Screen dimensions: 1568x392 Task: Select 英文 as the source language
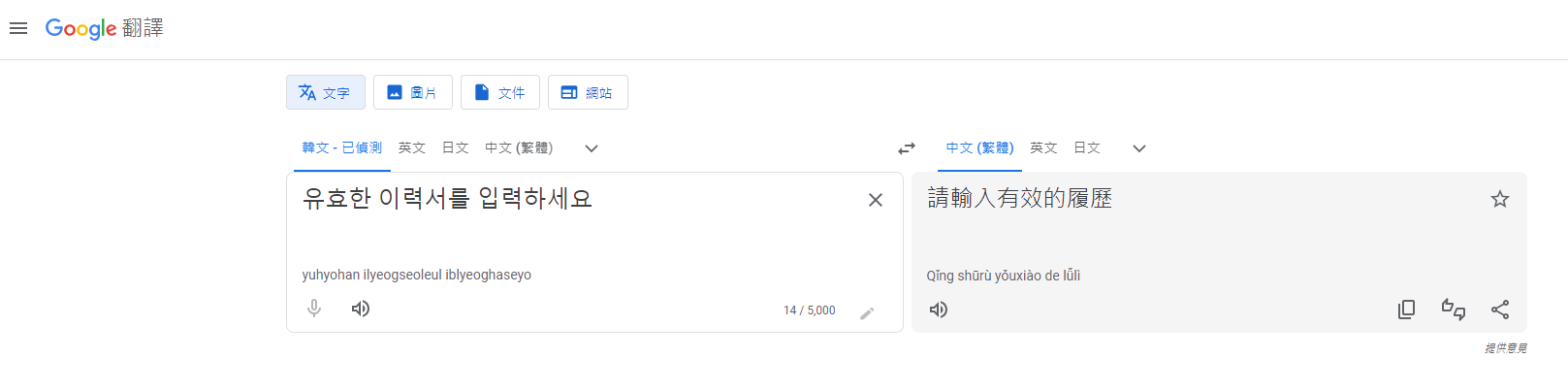click(412, 147)
